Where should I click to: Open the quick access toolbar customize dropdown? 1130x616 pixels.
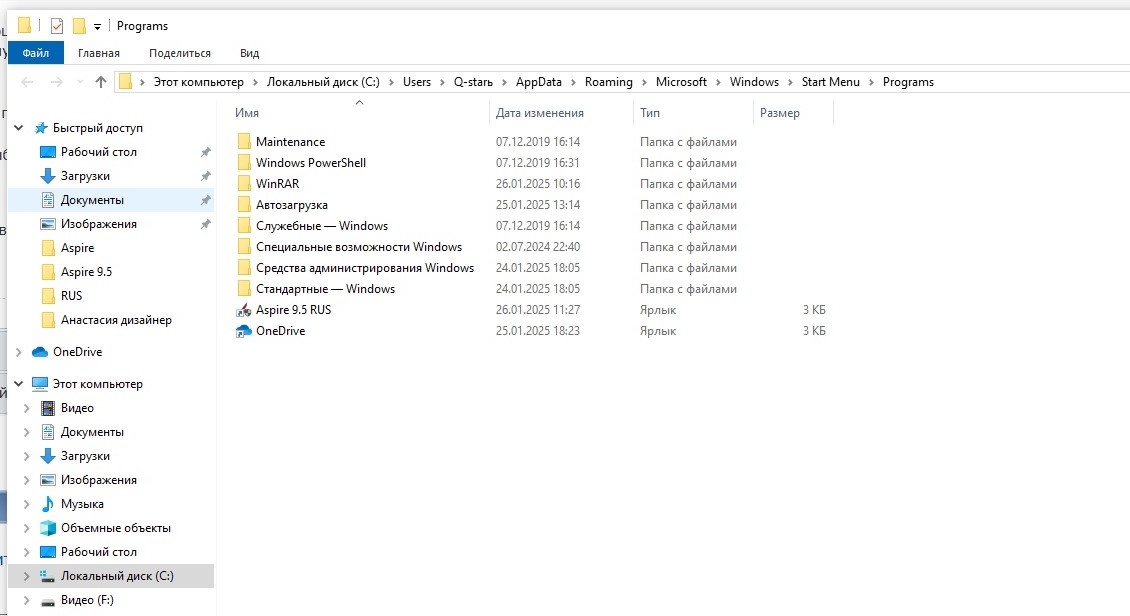pos(97,27)
